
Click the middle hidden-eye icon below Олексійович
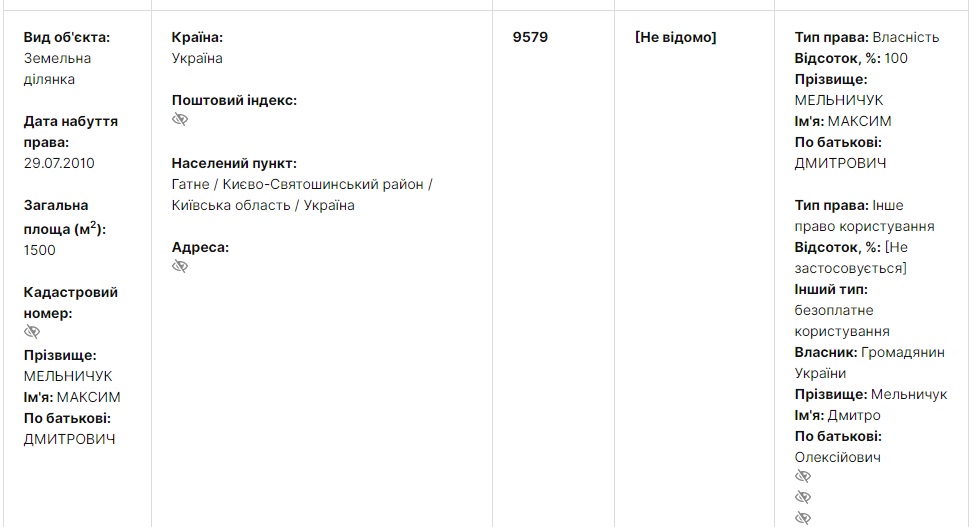(x=803, y=497)
